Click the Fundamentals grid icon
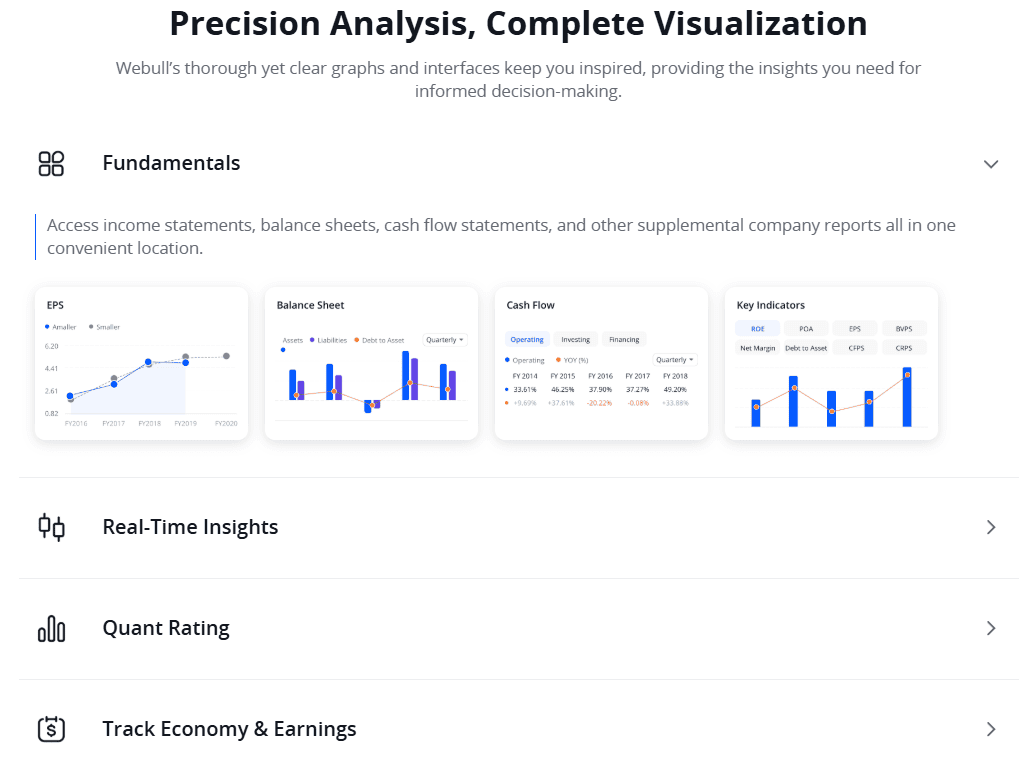1034x764 pixels. coord(51,163)
